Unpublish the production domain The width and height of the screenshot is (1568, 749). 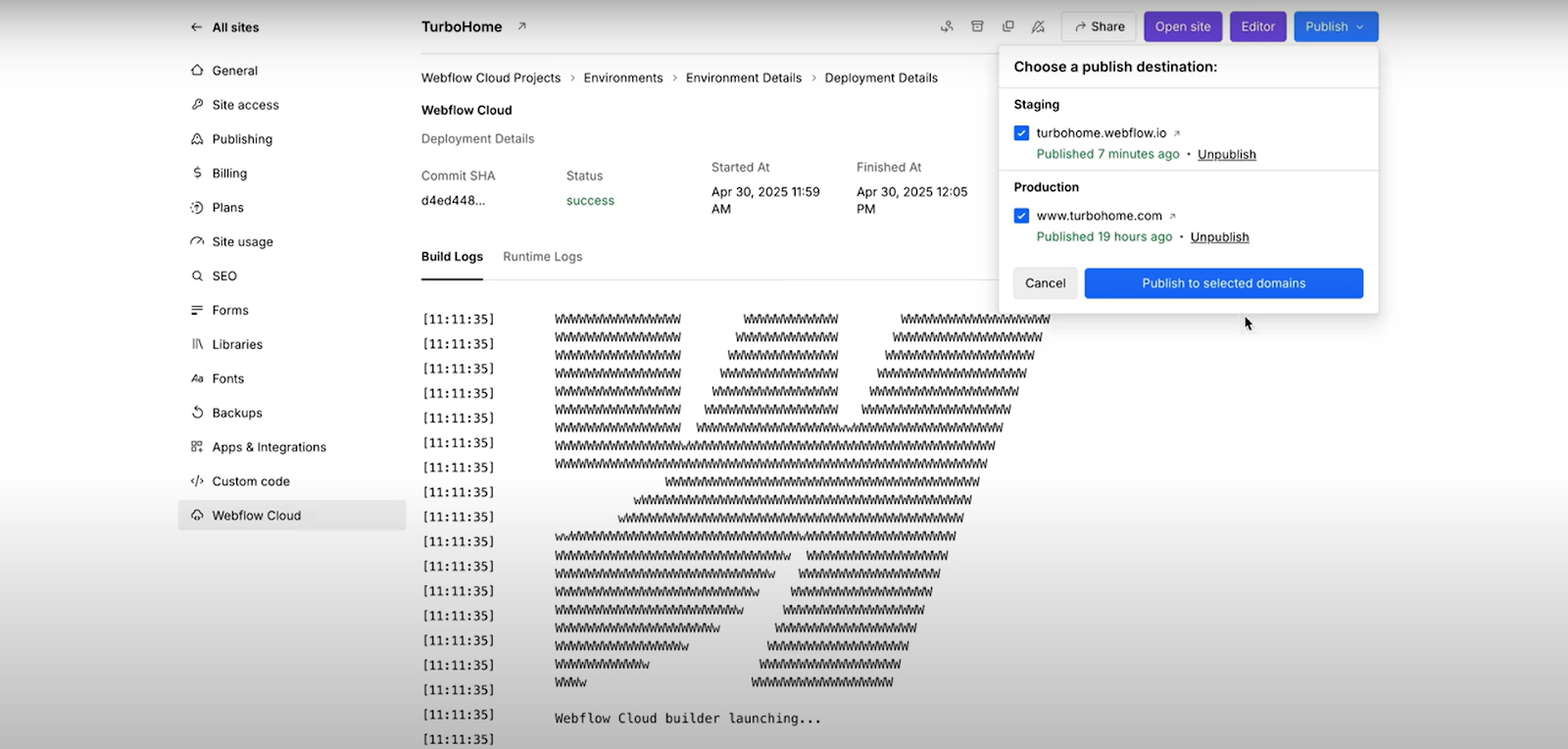(1219, 237)
